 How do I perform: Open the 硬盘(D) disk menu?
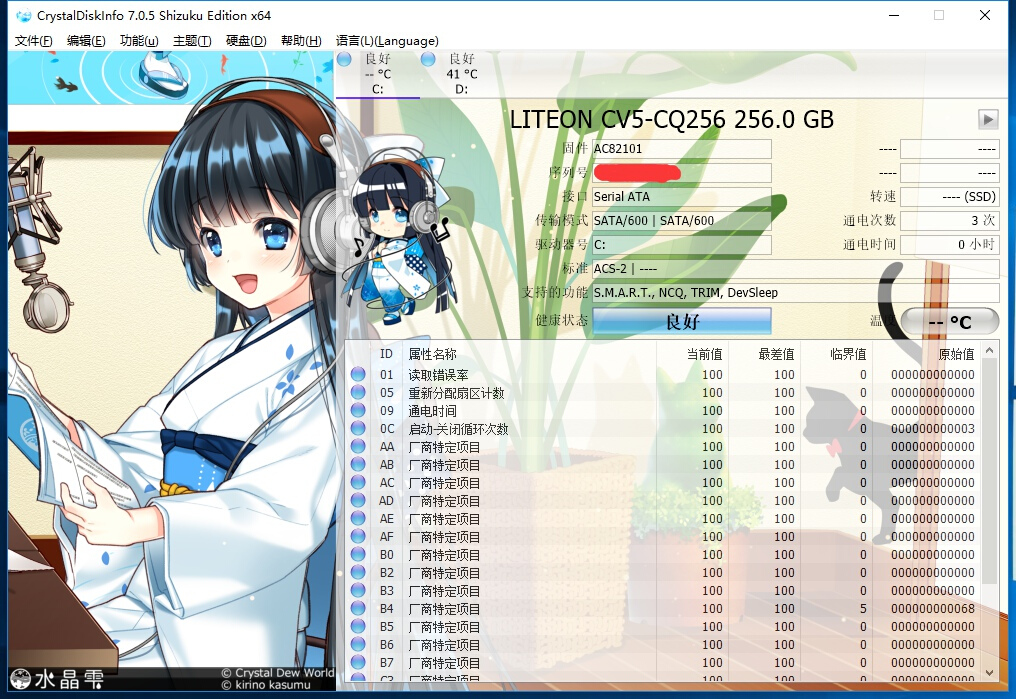point(246,41)
